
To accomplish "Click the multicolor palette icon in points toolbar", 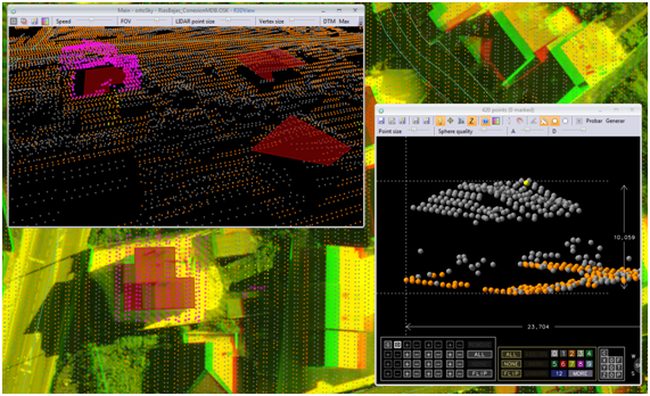I will tap(496, 121).
